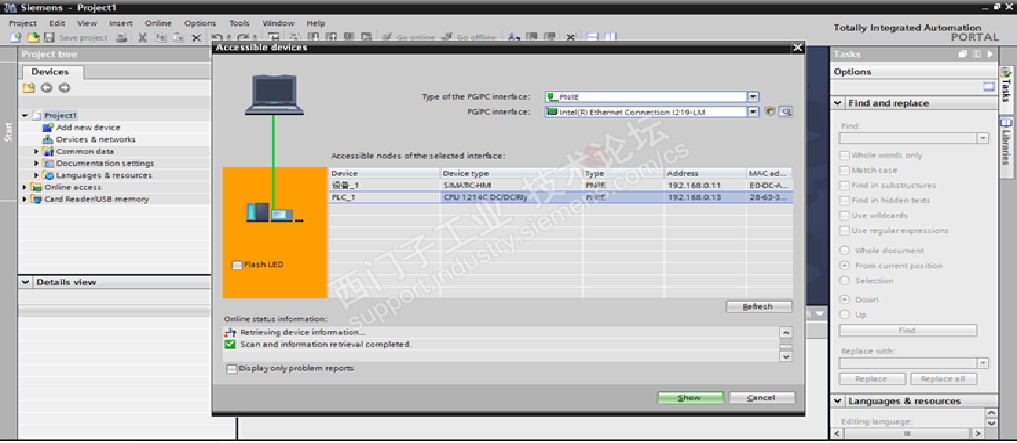Click the laptop PG/PC graphic
Screen dimensions: 1017x443
(x=274, y=95)
